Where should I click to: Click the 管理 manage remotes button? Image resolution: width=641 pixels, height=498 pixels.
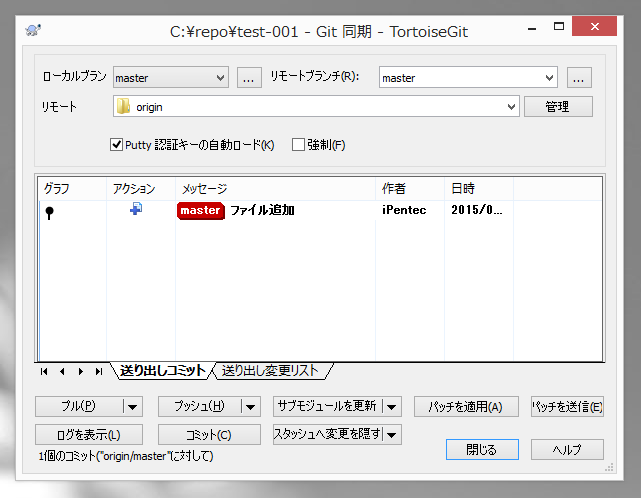[558, 107]
